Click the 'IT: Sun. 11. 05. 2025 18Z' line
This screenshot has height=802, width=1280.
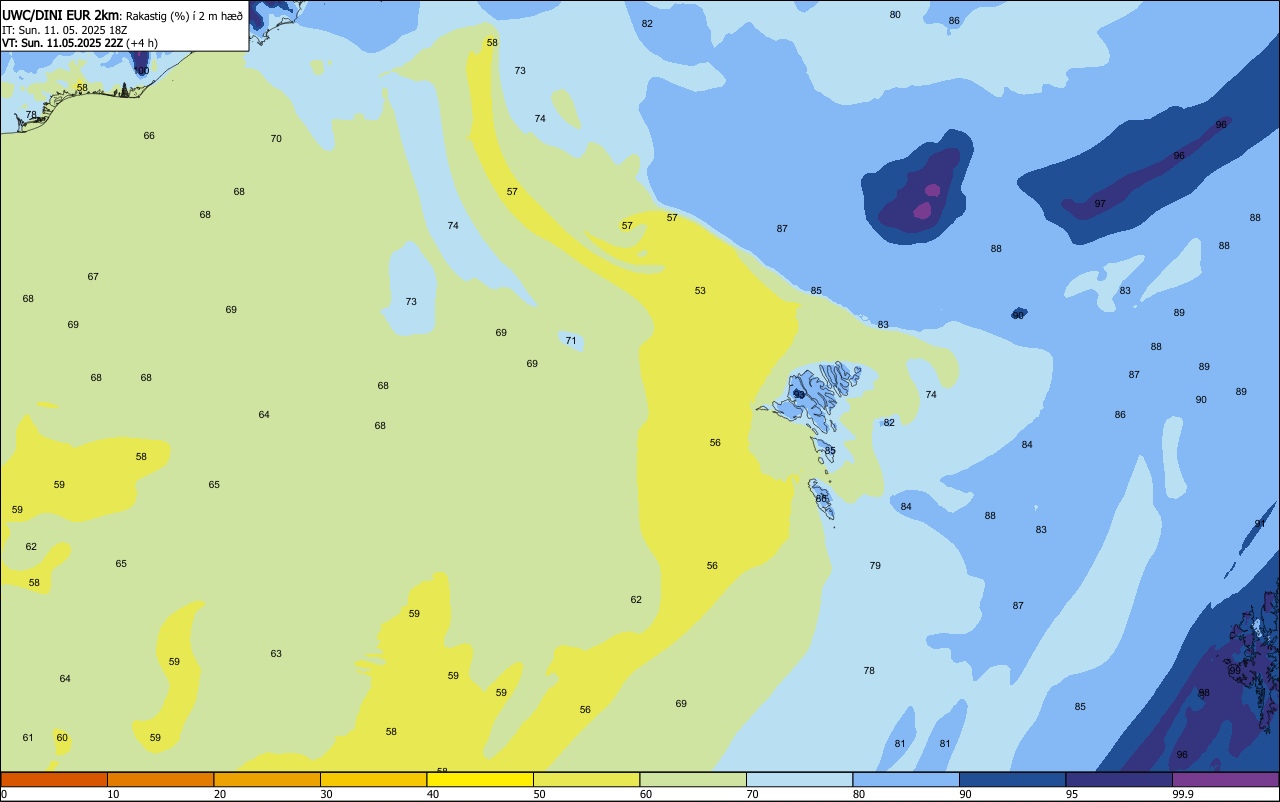coord(64,30)
